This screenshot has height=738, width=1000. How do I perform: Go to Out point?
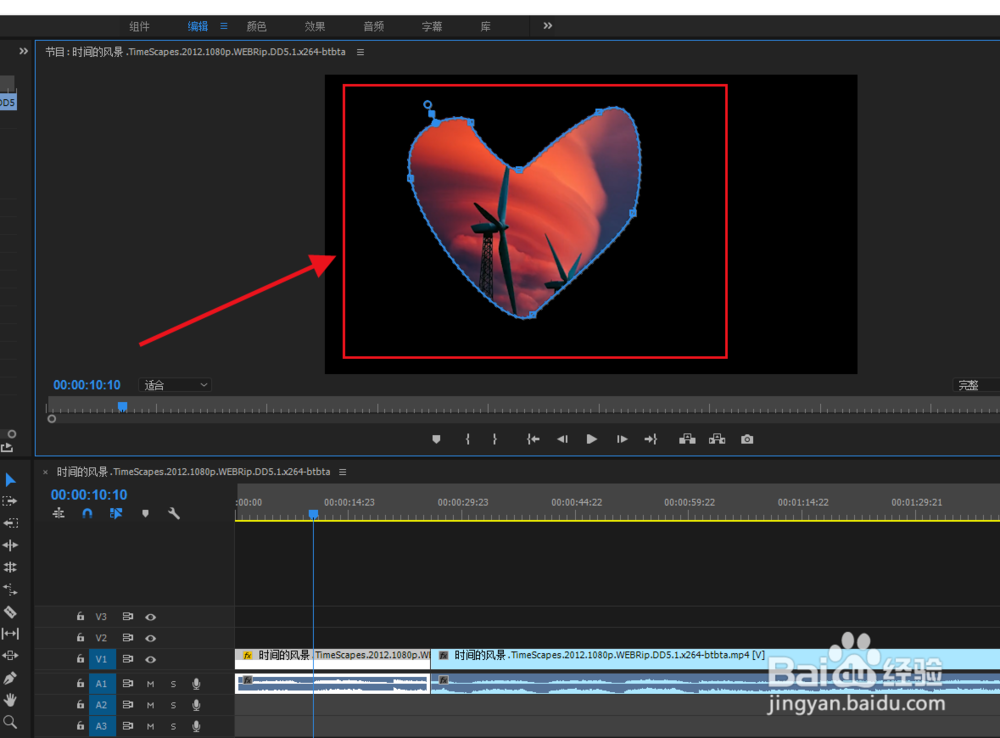tap(651, 439)
